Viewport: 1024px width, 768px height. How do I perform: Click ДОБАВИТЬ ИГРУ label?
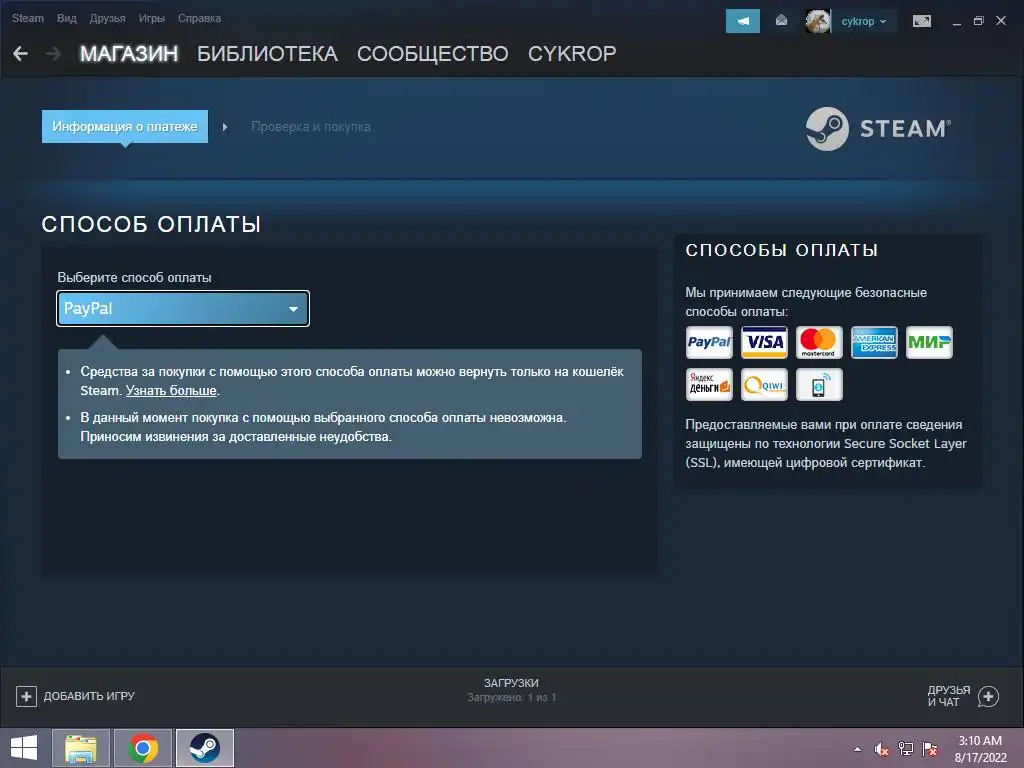89,696
